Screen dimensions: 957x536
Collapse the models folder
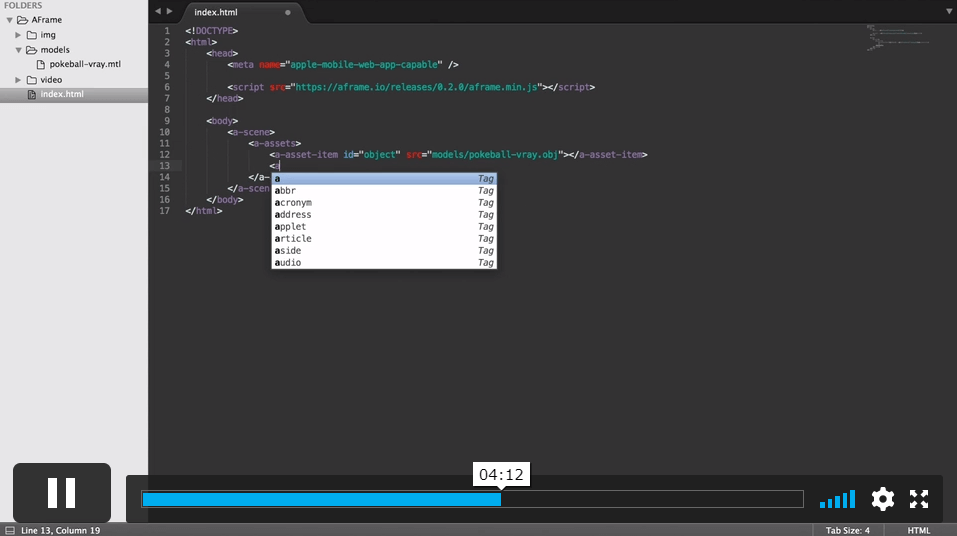[18, 50]
